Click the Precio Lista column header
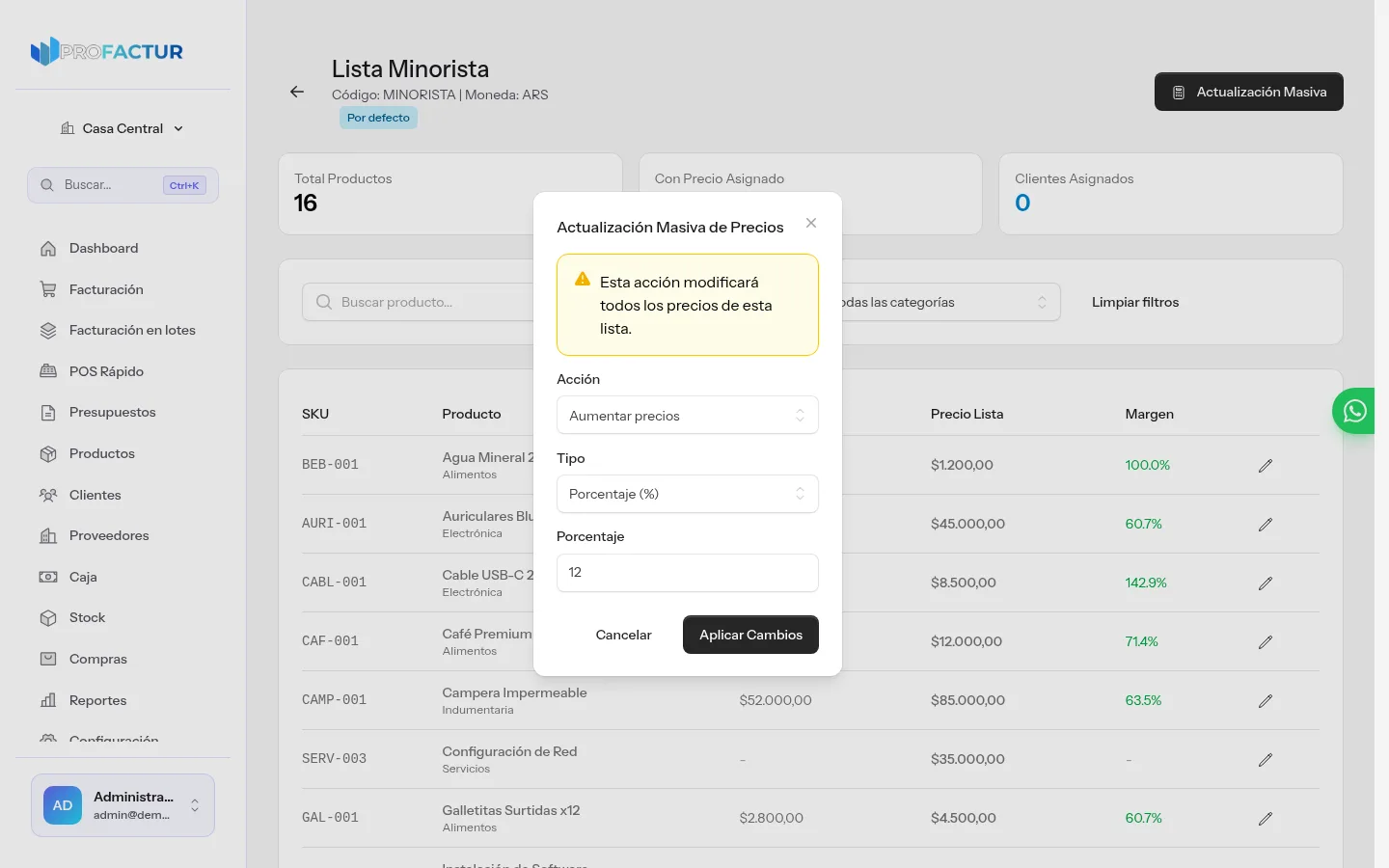The width and height of the screenshot is (1389, 868). click(967, 414)
